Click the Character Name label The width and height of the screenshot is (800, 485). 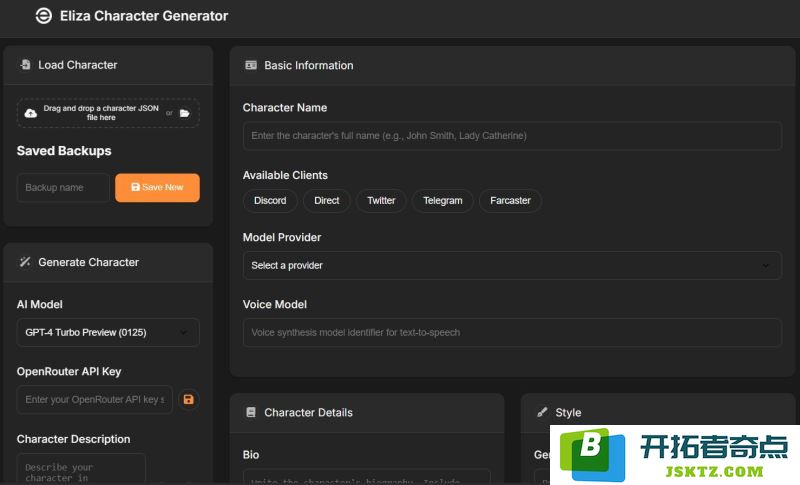[285, 108]
